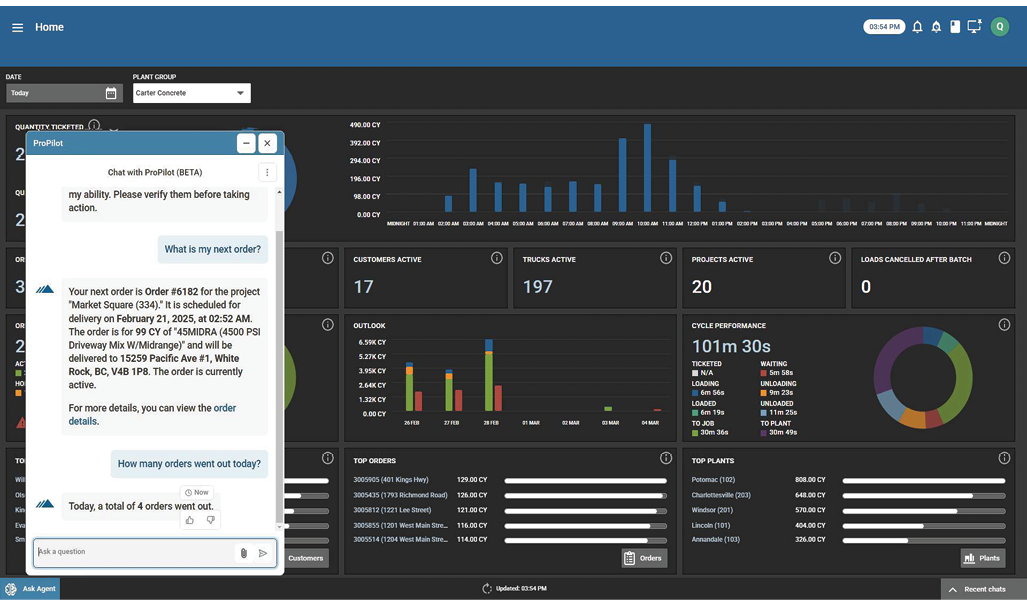Show info for Top Plants card
The width and height of the screenshot is (1027, 600).
pos(1004,458)
